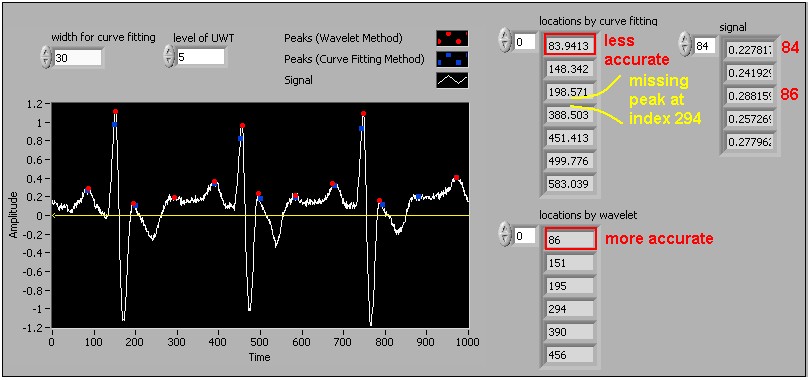Select the curve fitting value 148.342

point(569,69)
